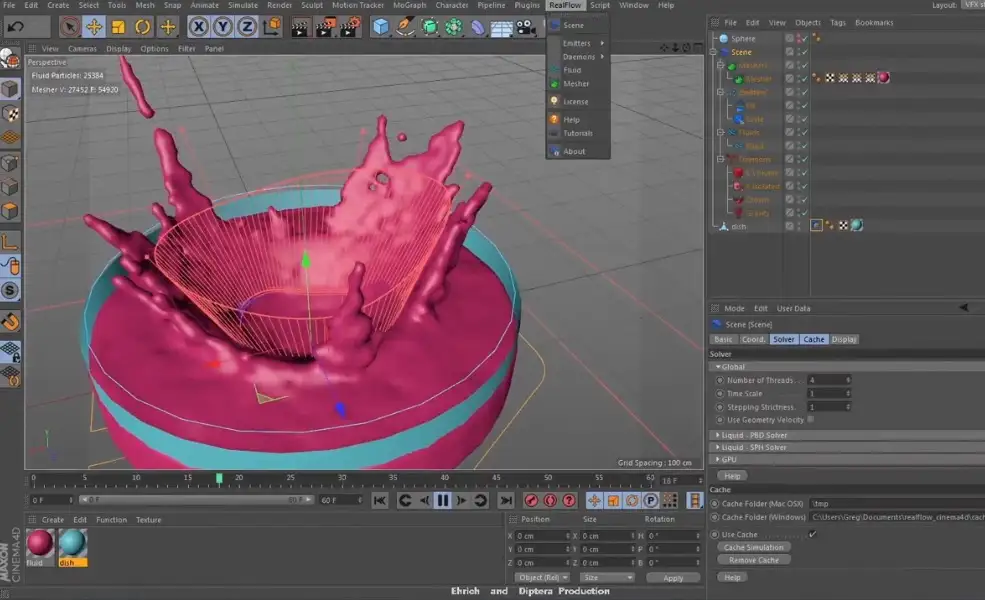Image resolution: width=985 pixels, height=600 pixels.
Task: Click Render View clapperboard icon
Action: pos(300,27)
